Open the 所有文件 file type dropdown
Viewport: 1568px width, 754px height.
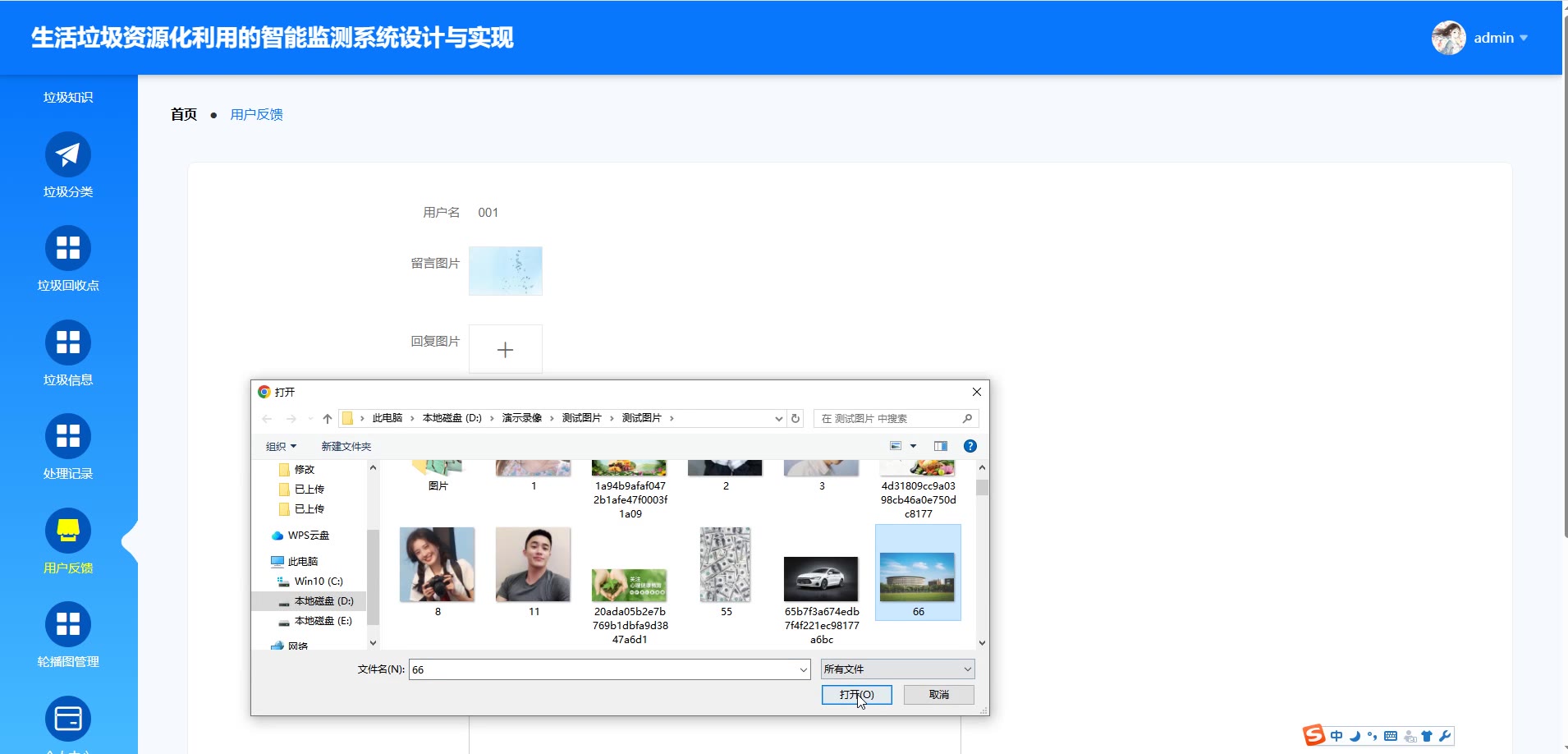(x=897, y=669)
